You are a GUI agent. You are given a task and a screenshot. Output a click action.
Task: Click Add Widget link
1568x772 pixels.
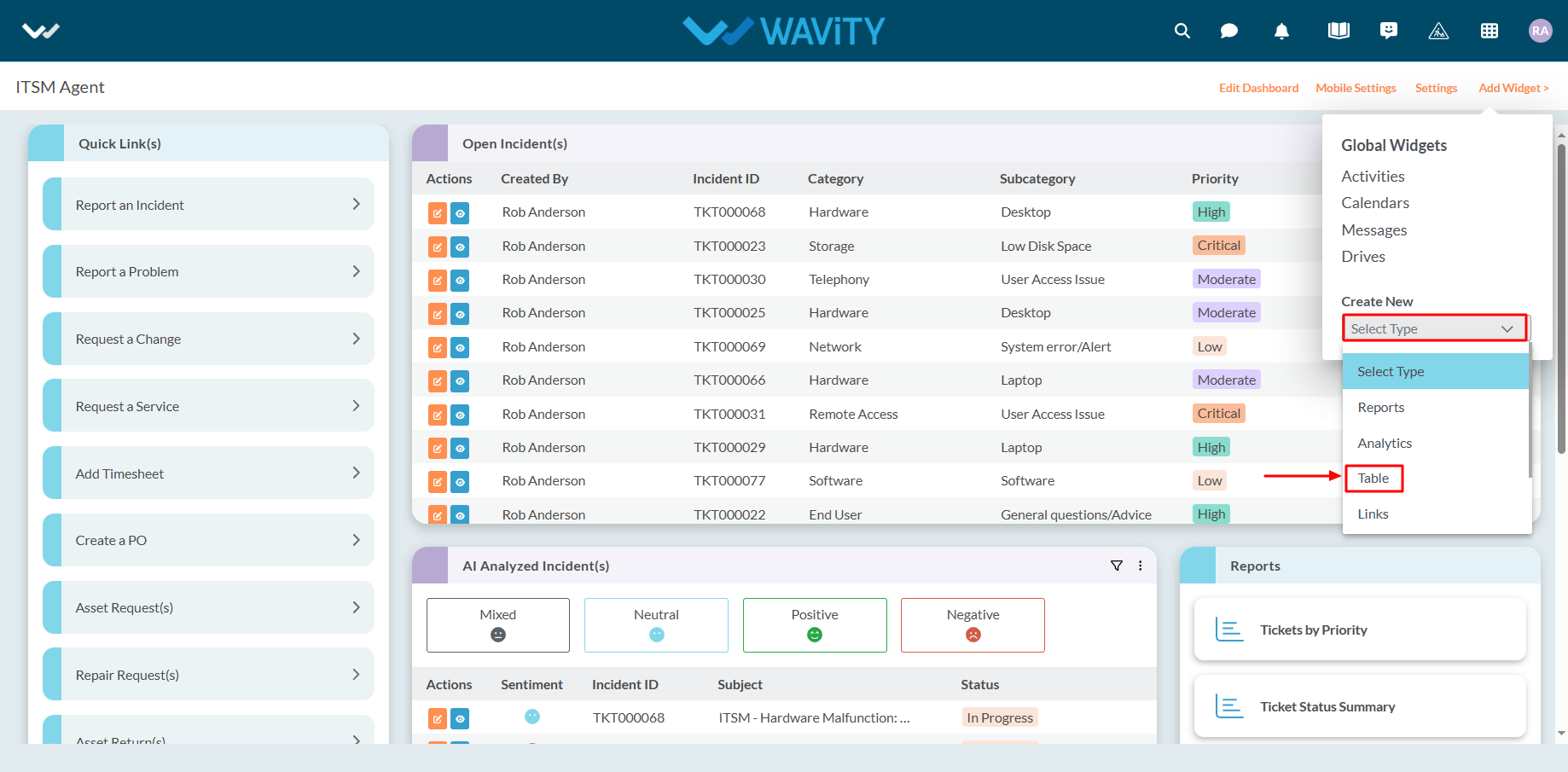click(x=1513, y=88)
